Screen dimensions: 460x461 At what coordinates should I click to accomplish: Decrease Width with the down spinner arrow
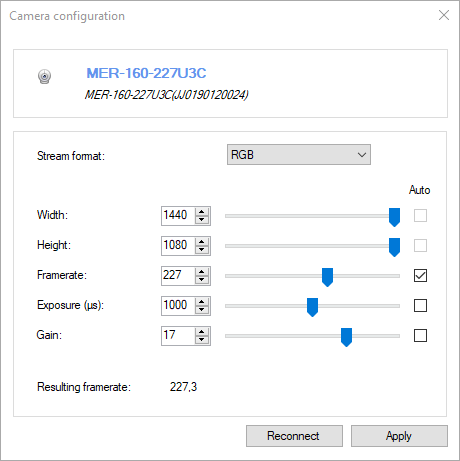click(202, 220)
